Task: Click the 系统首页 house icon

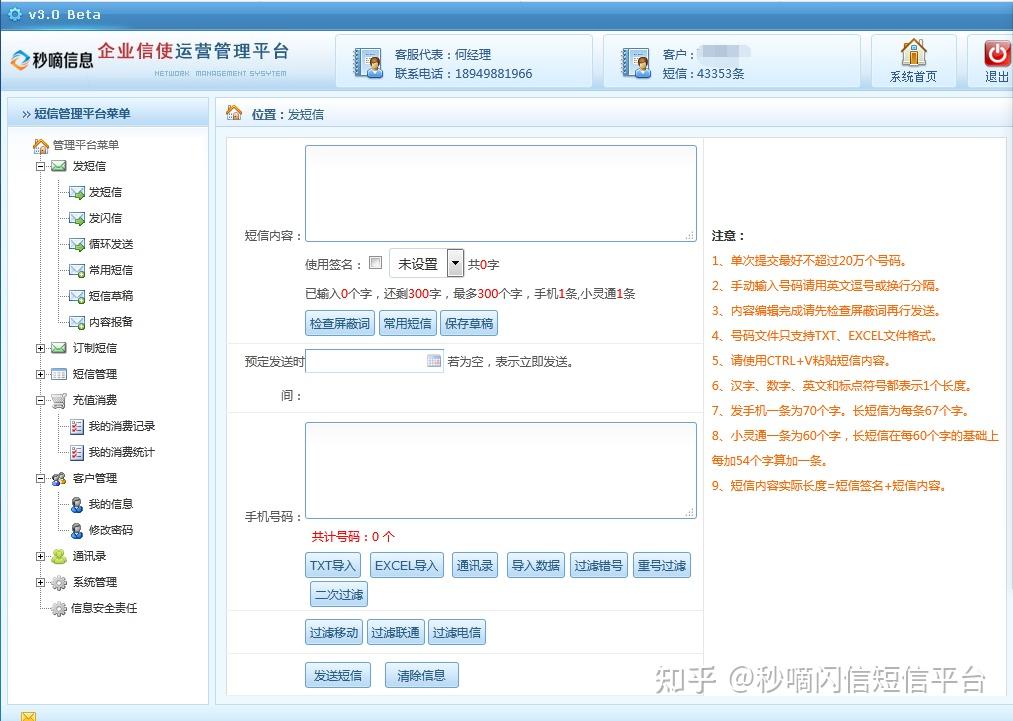Action: [x=914, y=52]
